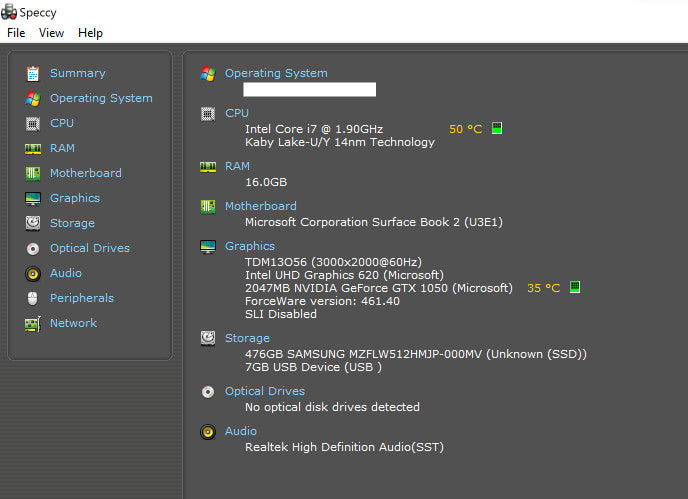The image size is (688, 499).
Task: Click the Intel Core i7 @ 1.90GHz text
Action: (x=314, y=129)
